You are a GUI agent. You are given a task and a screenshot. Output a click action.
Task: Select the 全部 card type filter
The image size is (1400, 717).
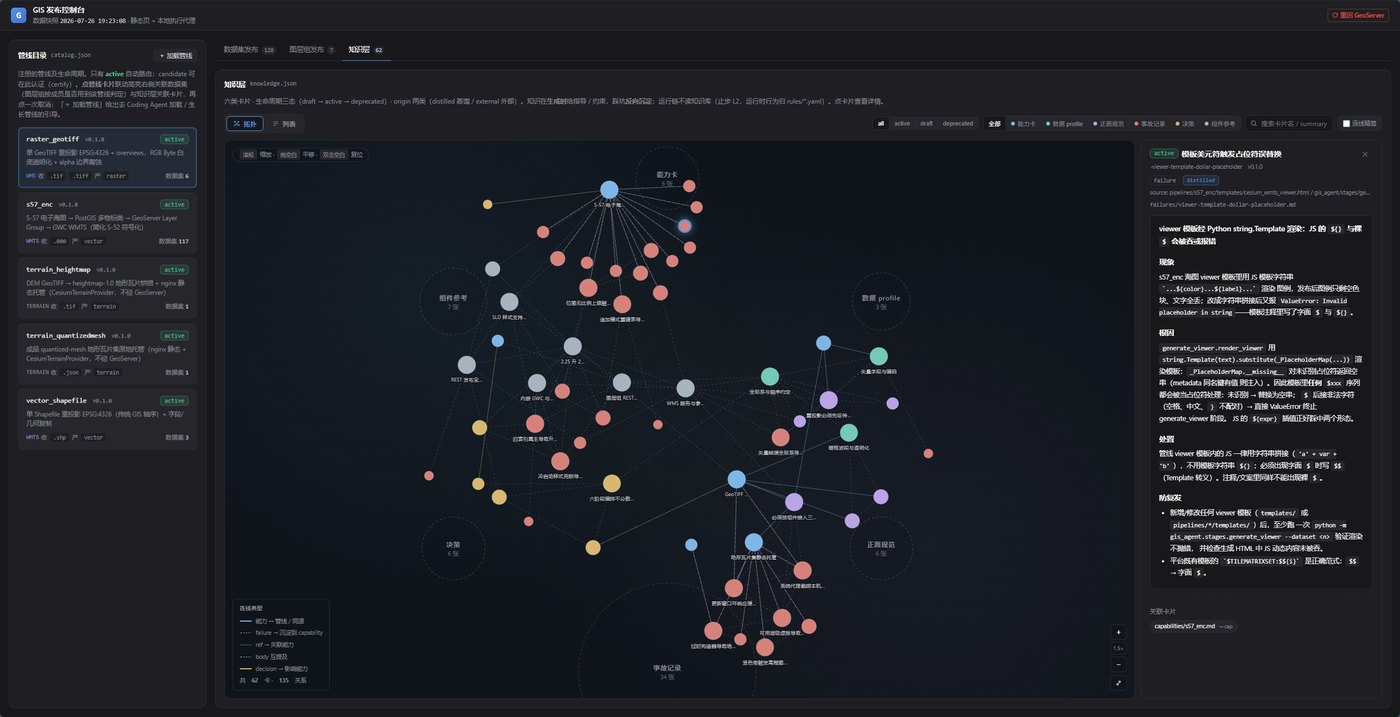(994, 124)
